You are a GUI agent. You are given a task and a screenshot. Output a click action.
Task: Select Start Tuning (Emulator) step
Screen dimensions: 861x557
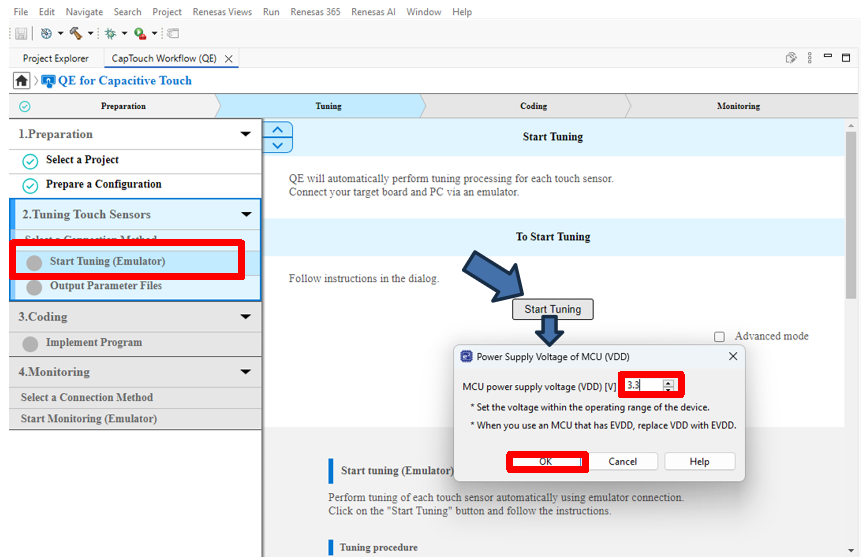[x=136, y=261]
